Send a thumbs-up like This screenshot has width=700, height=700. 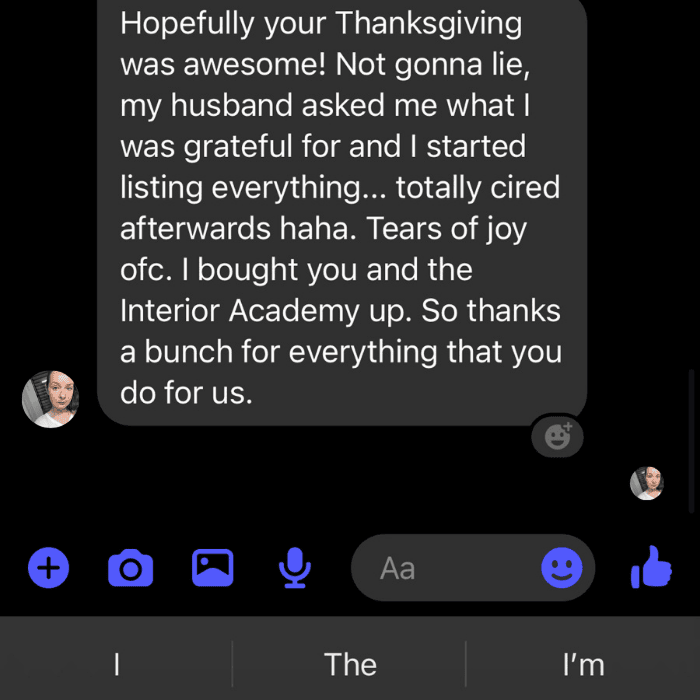coord(651,567)
